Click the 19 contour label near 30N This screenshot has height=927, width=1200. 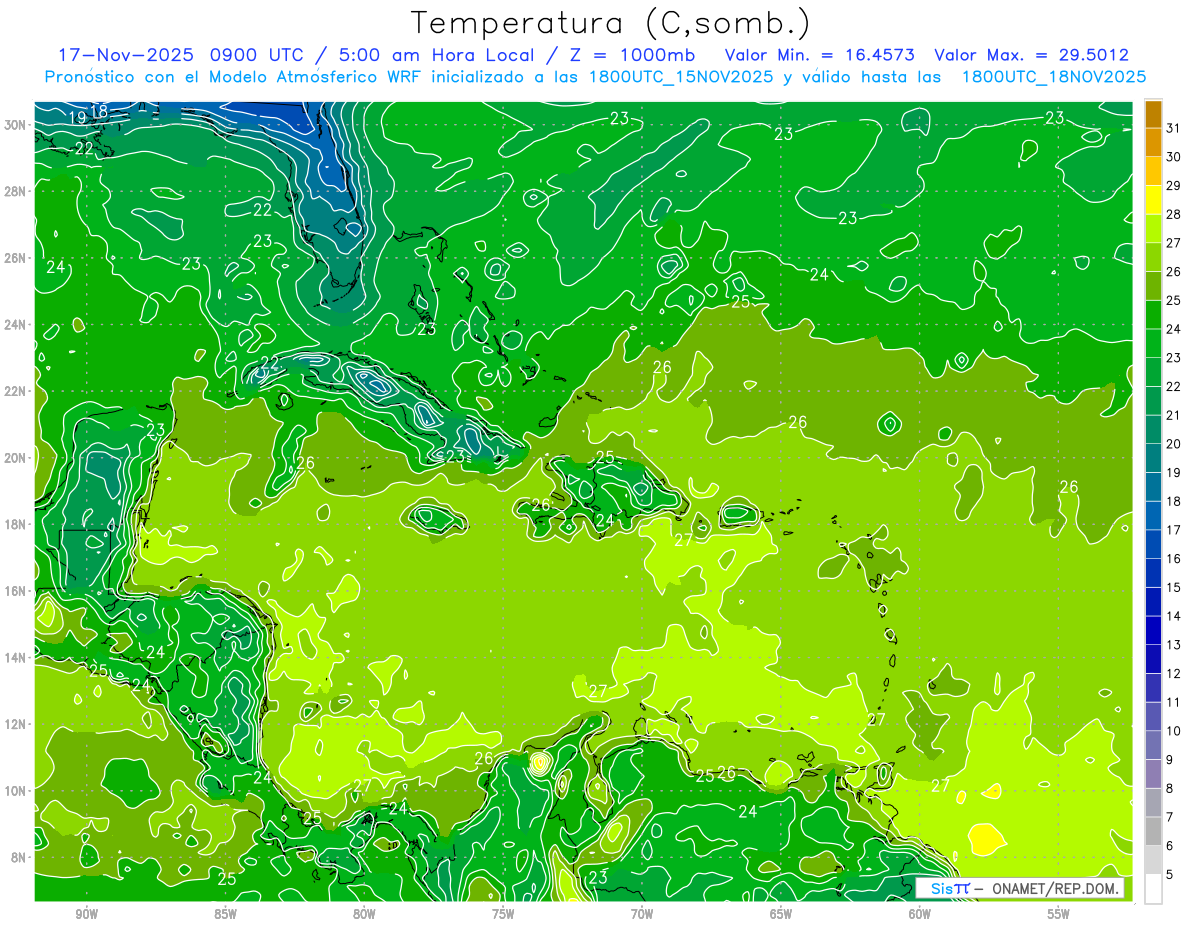pyautogui.click(x=78, y=118)
